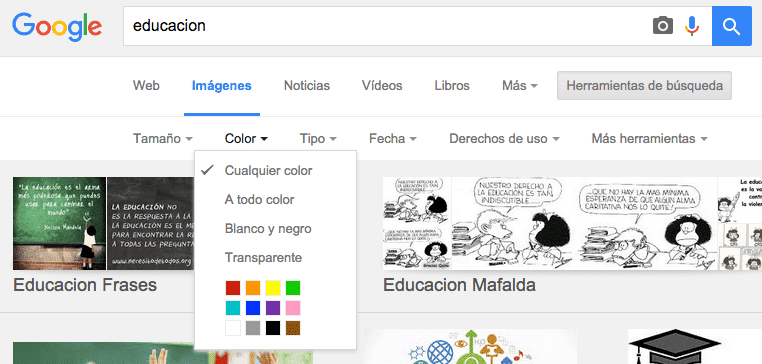Collapse the Color filter dropdown
The image size is (762, 364).
coord(246,139)
